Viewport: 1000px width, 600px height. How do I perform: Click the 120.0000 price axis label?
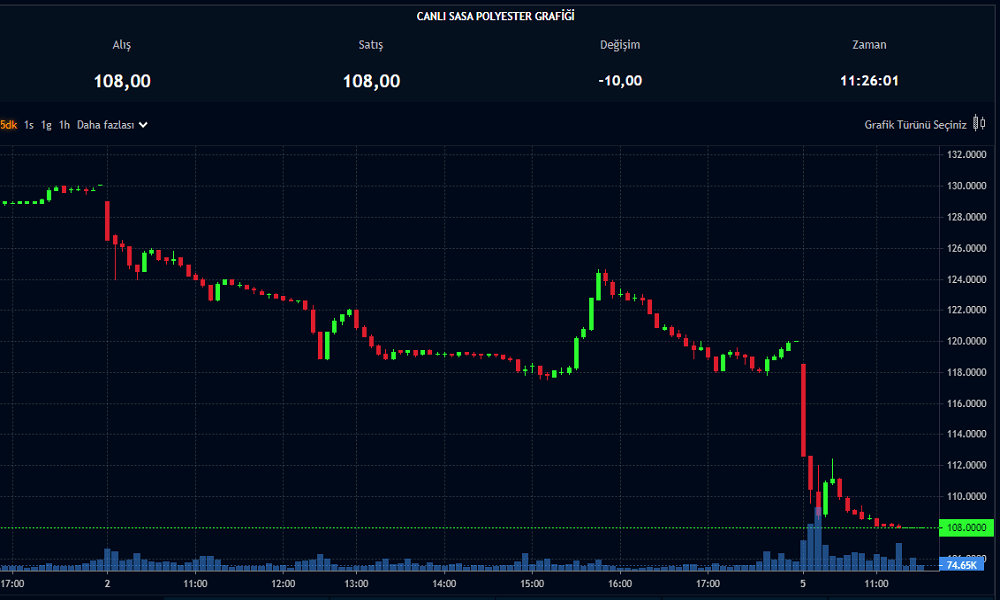[966, 341]
